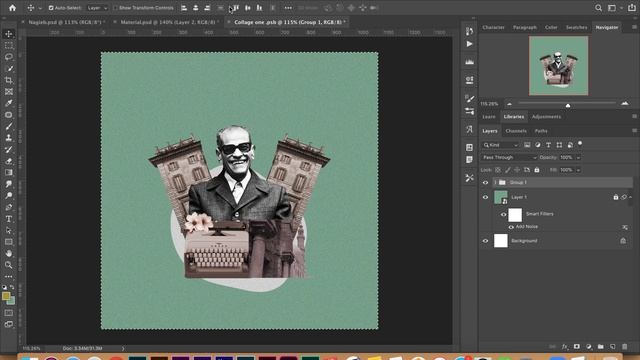Click the share button at top right
This screenshot has width=640, height=360.
click(x=631, y=7)
